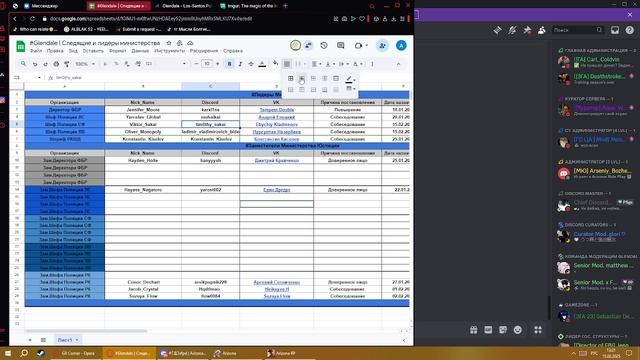Open the Формат menu

pos(118,51)
